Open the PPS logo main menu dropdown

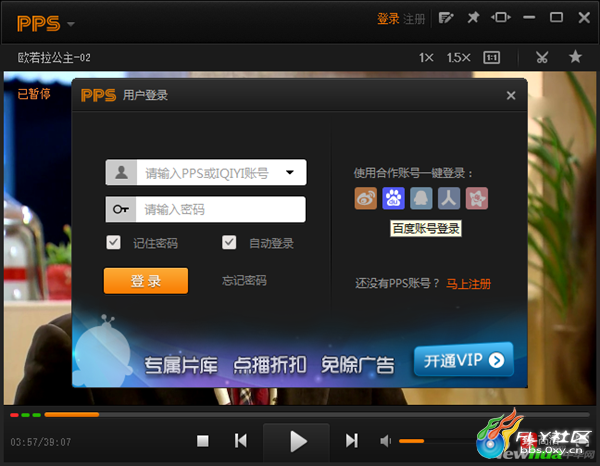point(46,23)
